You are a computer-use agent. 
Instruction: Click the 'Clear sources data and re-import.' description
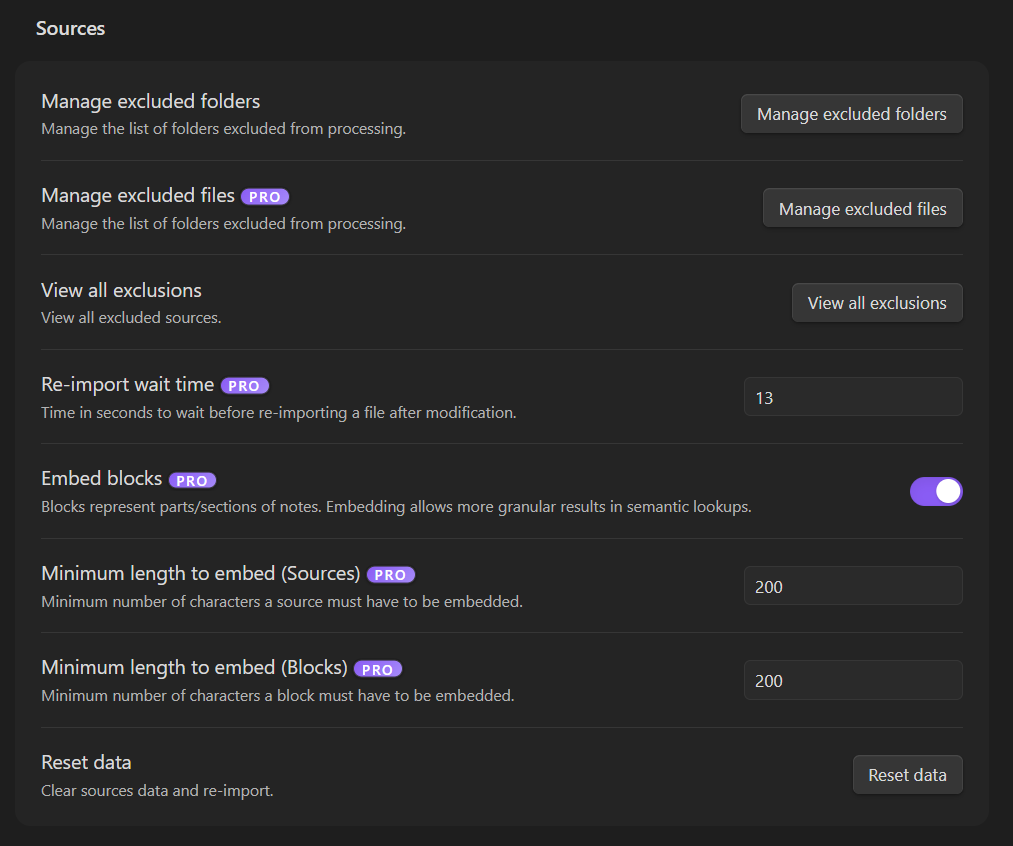coord(157,791)
